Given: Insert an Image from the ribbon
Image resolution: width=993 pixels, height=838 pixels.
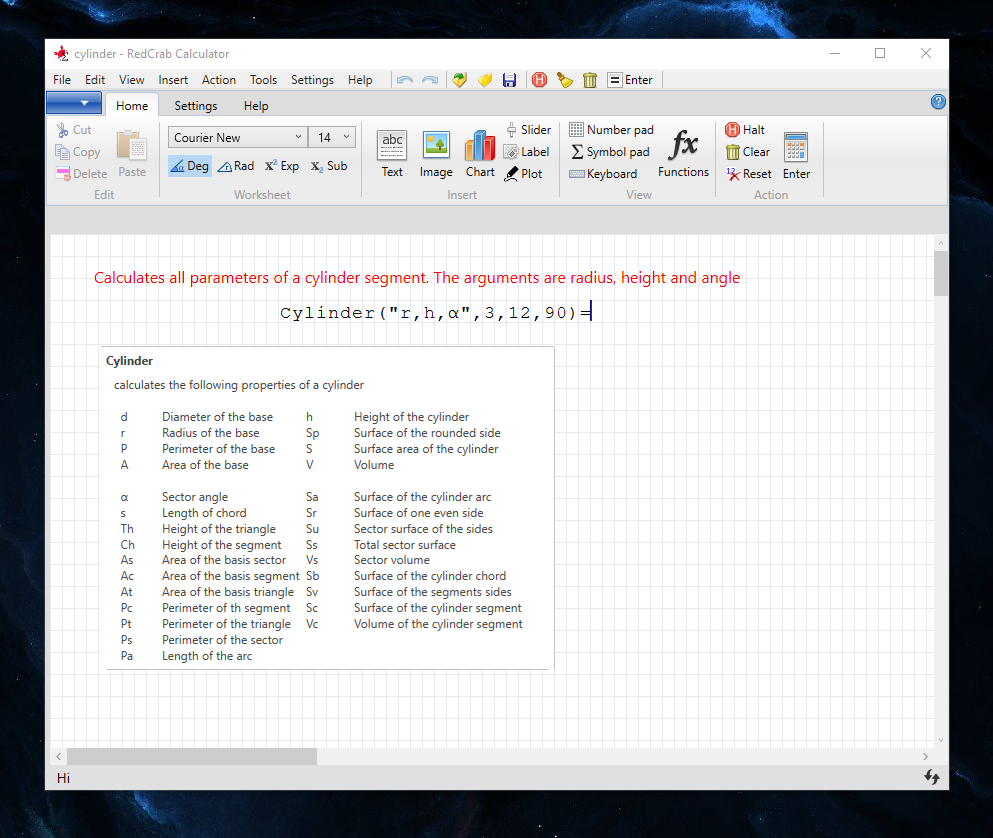Looking at the screenshot, I should pos(436,154).
